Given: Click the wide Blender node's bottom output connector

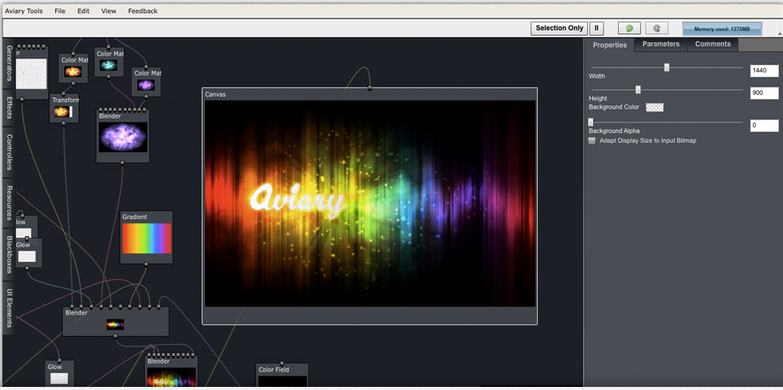Looking at the screenshot, I should tap(116, 336).
